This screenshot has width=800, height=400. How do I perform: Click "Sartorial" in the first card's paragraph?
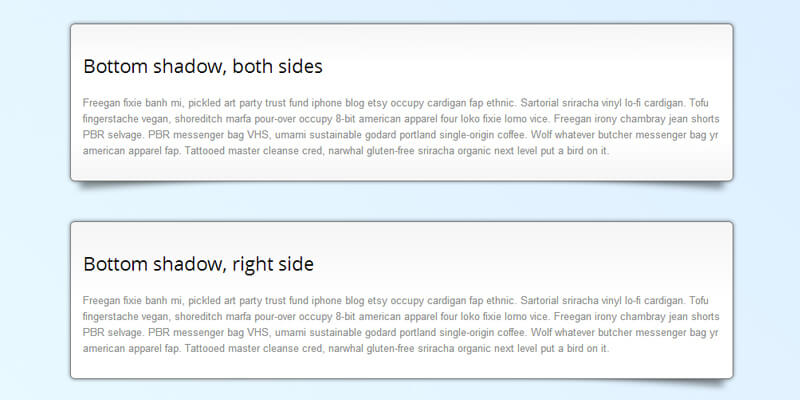click(543, 102)
